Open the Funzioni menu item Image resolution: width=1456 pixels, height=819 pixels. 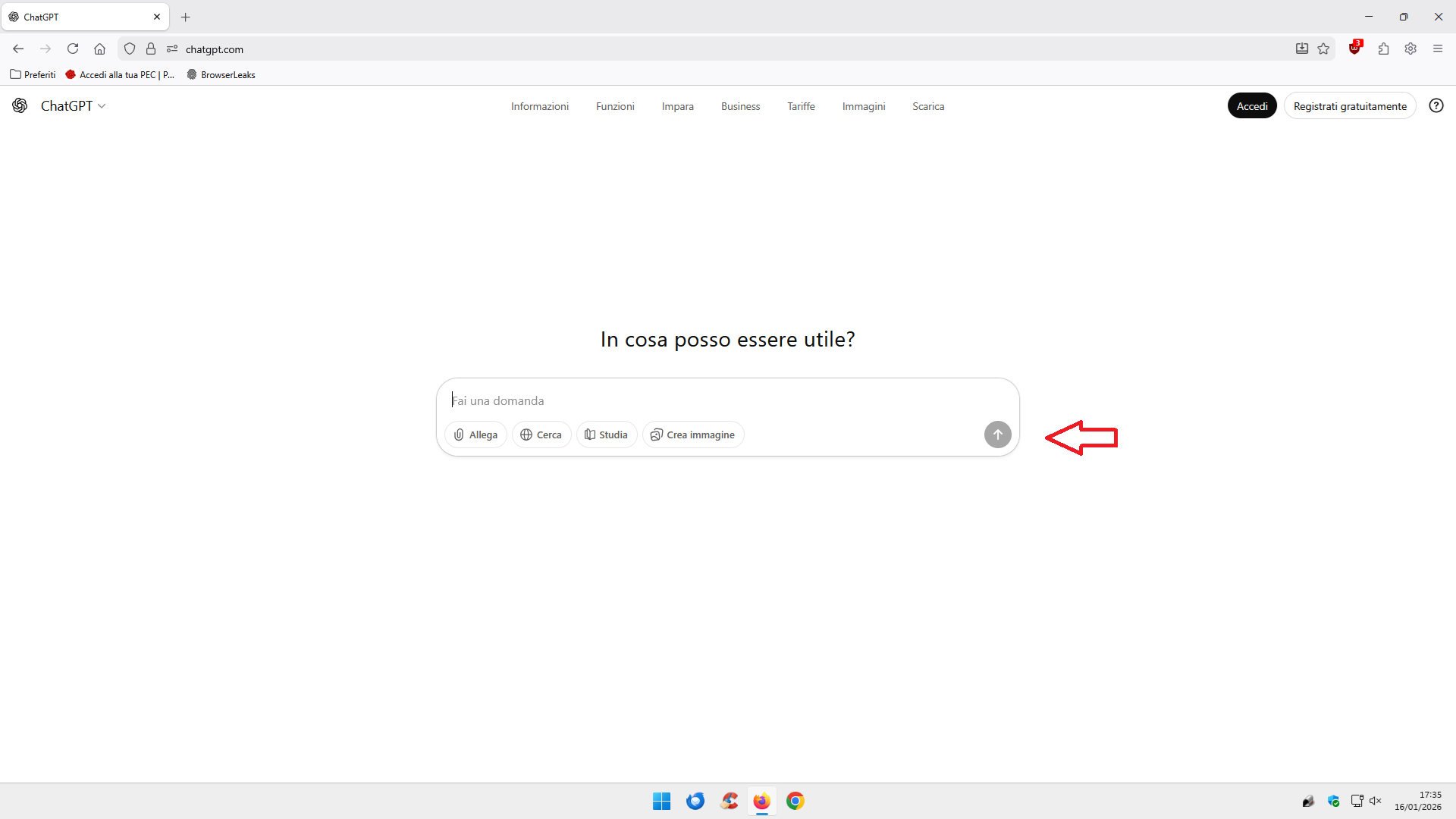tap(614, 106)
